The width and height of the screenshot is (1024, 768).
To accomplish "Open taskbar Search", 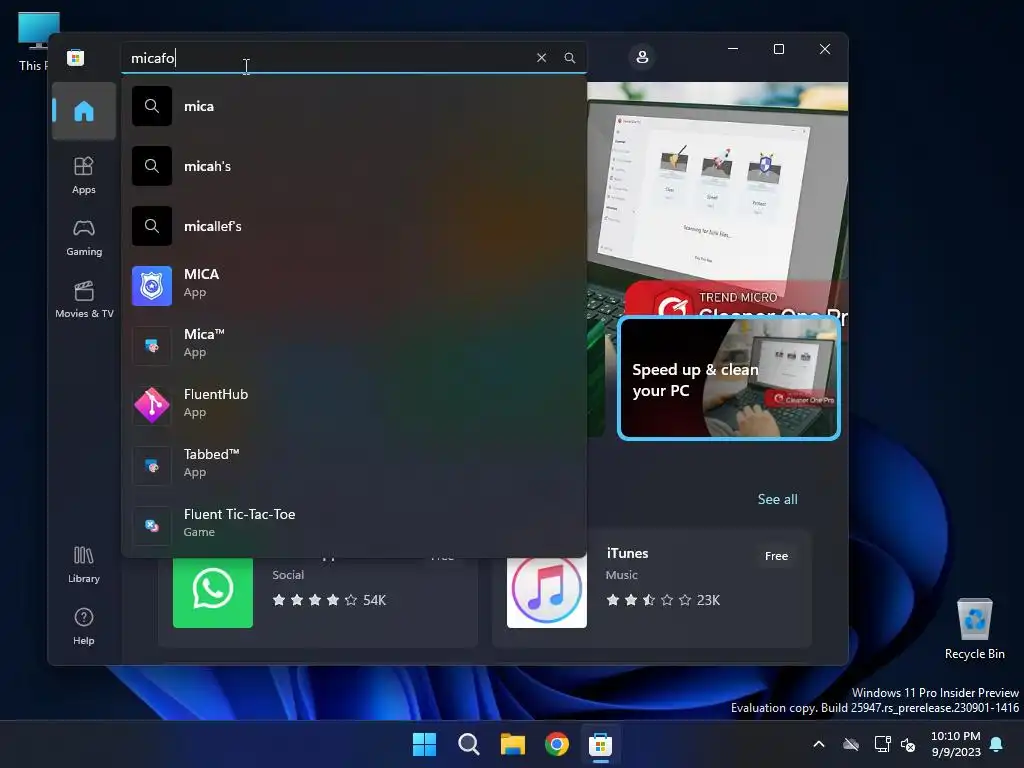I will [x=469, y=744].
